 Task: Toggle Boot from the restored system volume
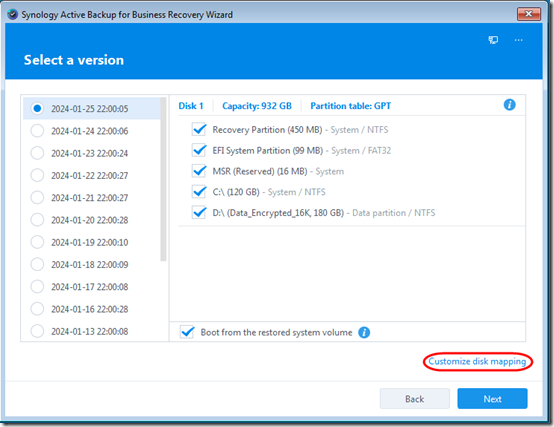click(187, 332)
